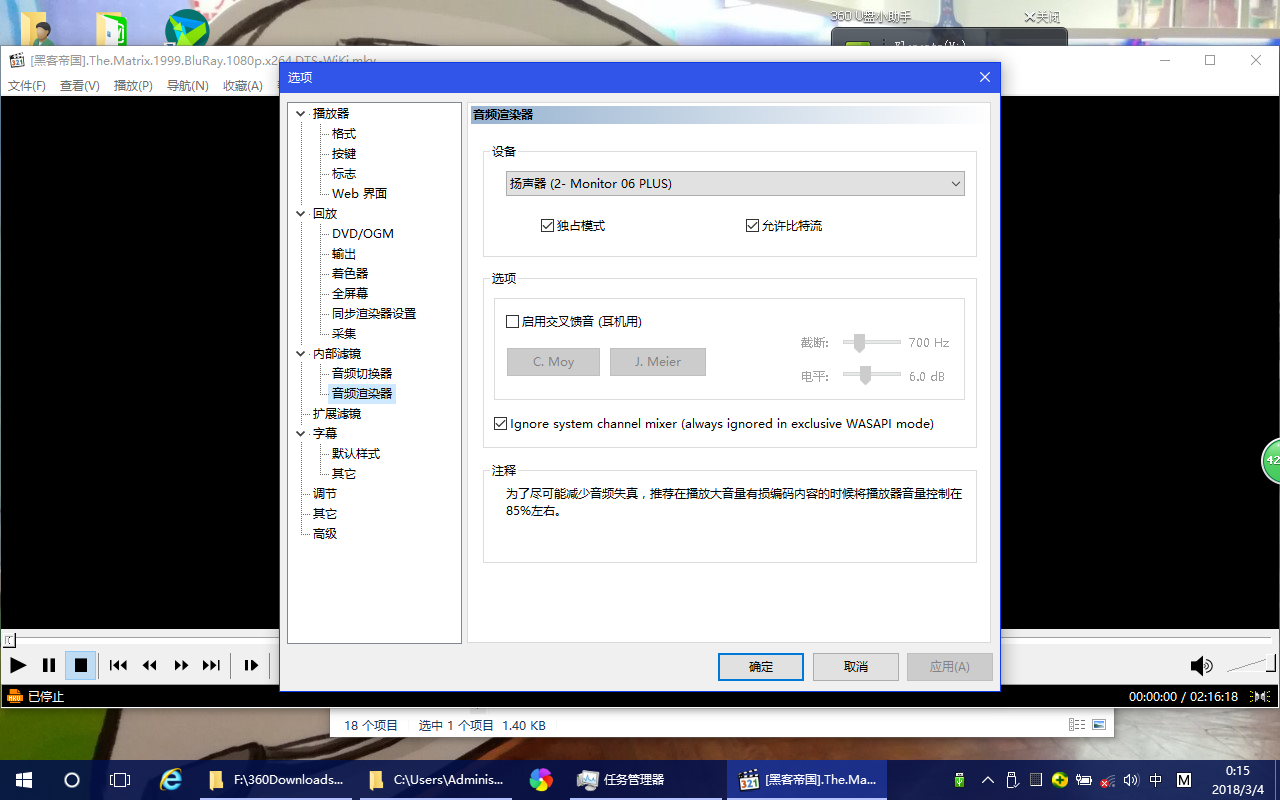Click the 确定 button to confirm
This screenshot has width=1280, height=800.
tap(760, 666)
